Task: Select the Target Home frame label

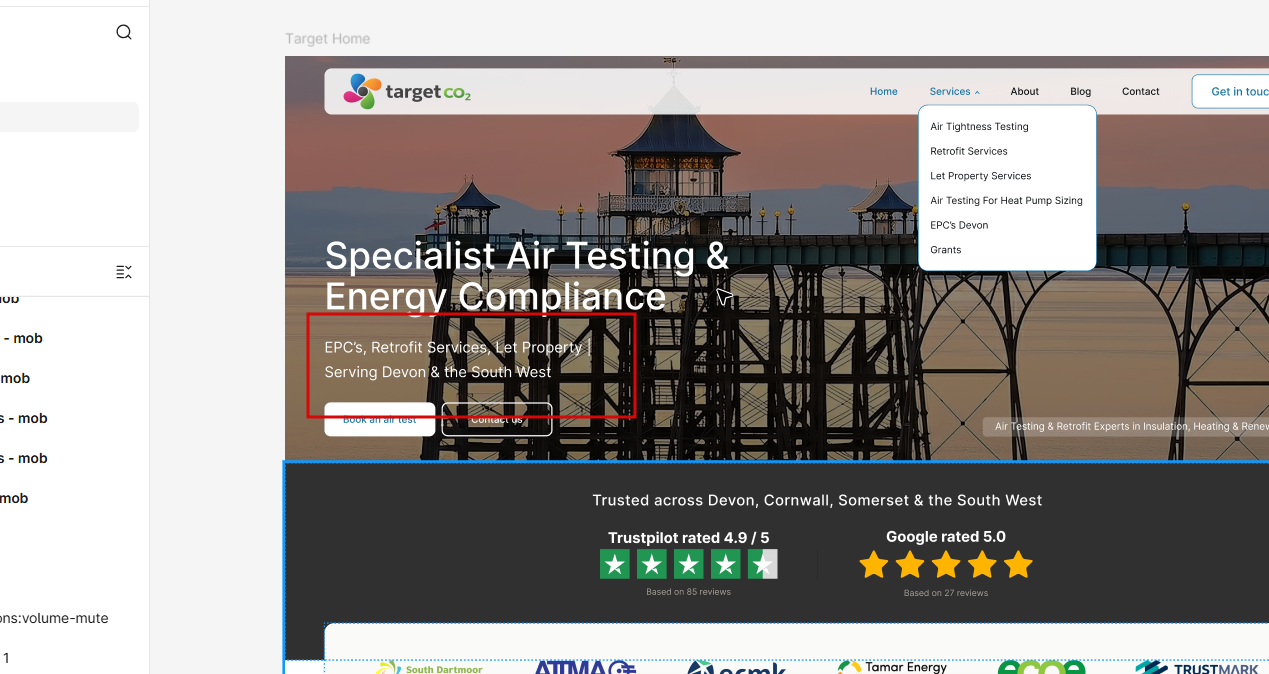Action: (327, 39)
